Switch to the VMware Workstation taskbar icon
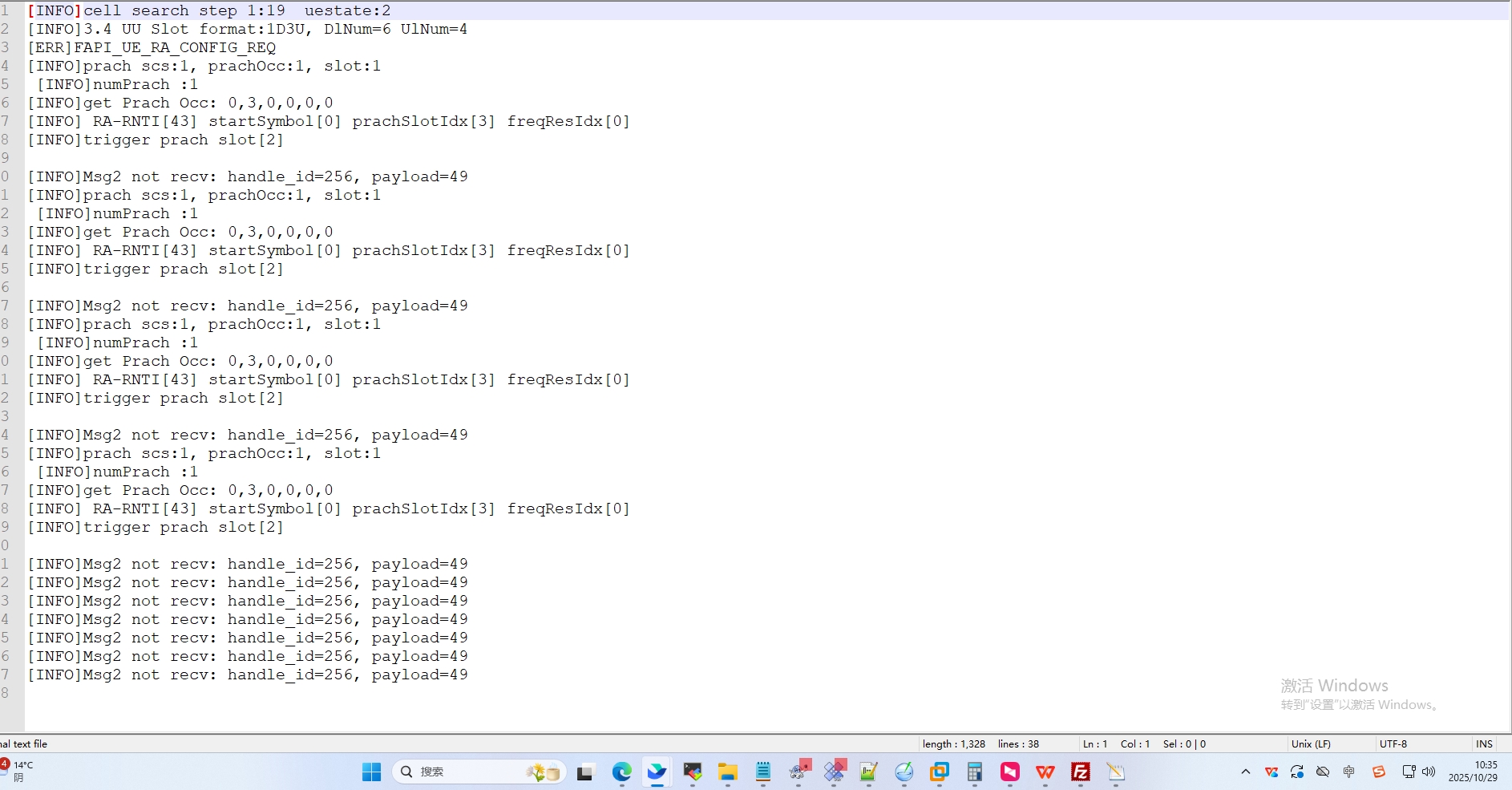The height and width of the screenshot is (790, 1512). tap(939, 772)
